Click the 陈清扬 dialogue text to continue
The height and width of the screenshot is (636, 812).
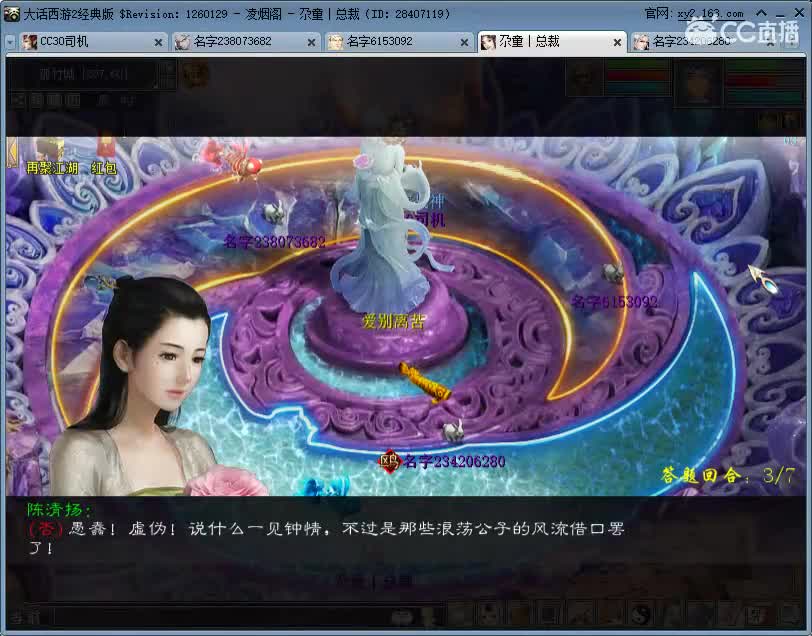tap(326, 537)
